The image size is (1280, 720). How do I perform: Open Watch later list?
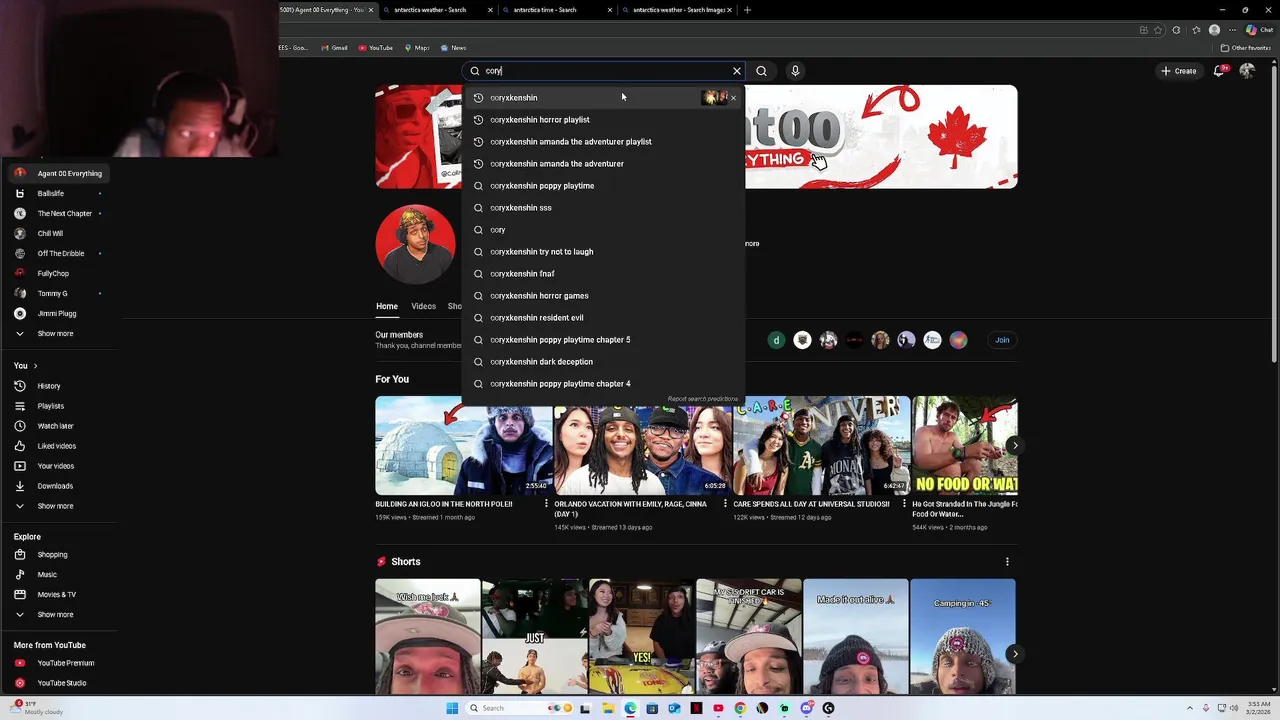(60, 426)
